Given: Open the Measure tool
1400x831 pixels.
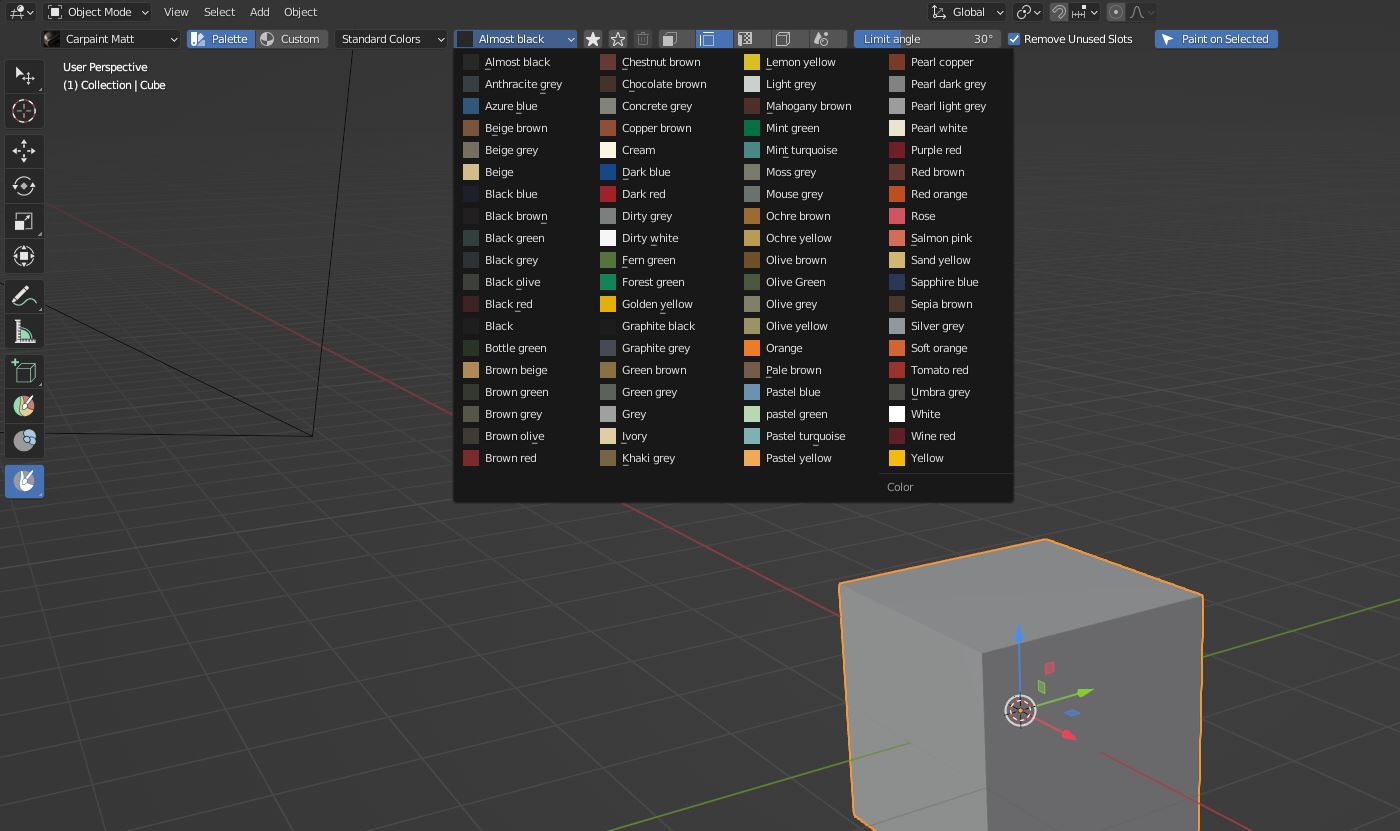Looking at the screenshot, I should tap(24, 330).
